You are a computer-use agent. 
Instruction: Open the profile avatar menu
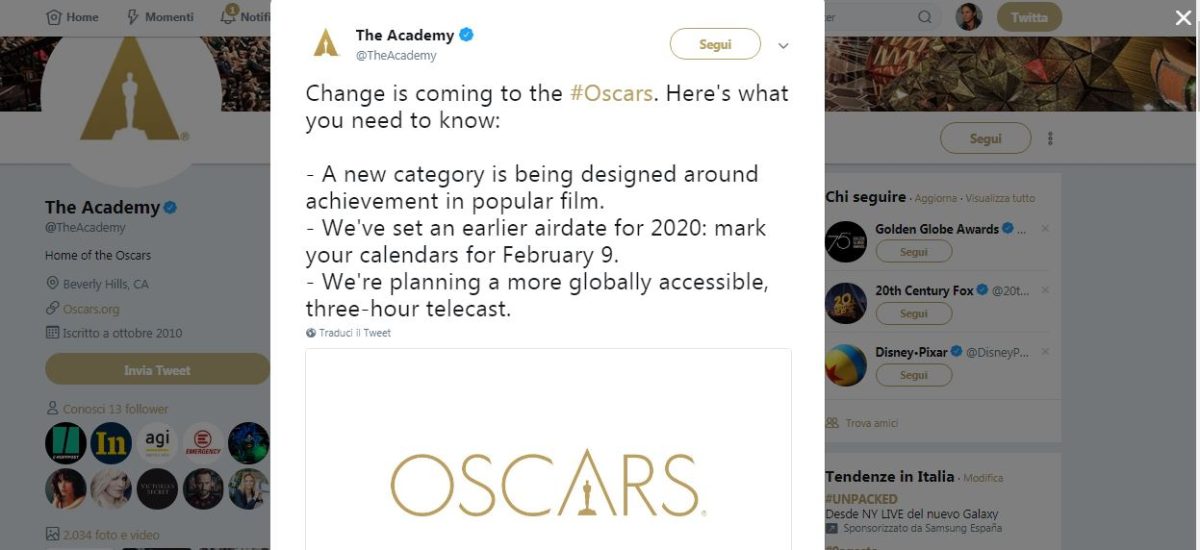970,17
